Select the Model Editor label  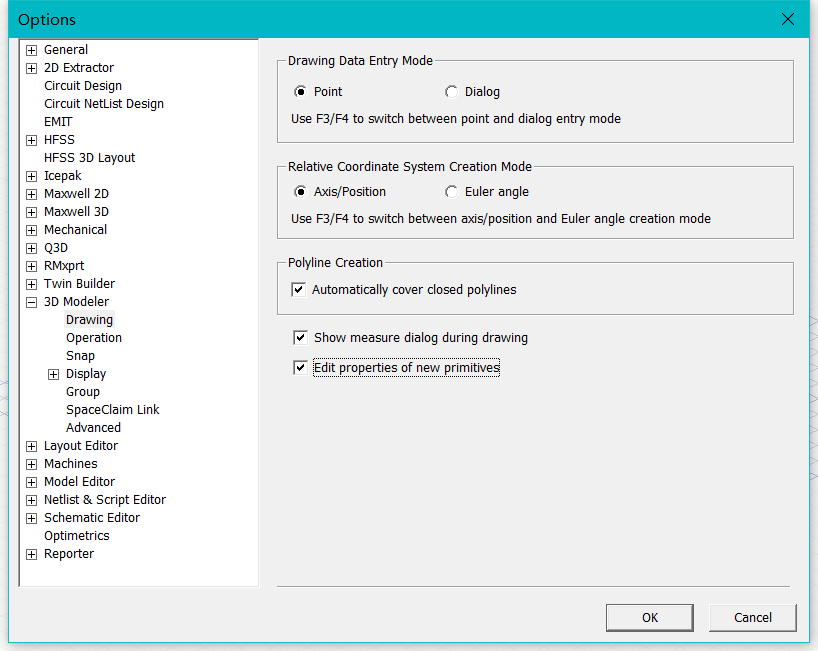(x=79, y=481)
